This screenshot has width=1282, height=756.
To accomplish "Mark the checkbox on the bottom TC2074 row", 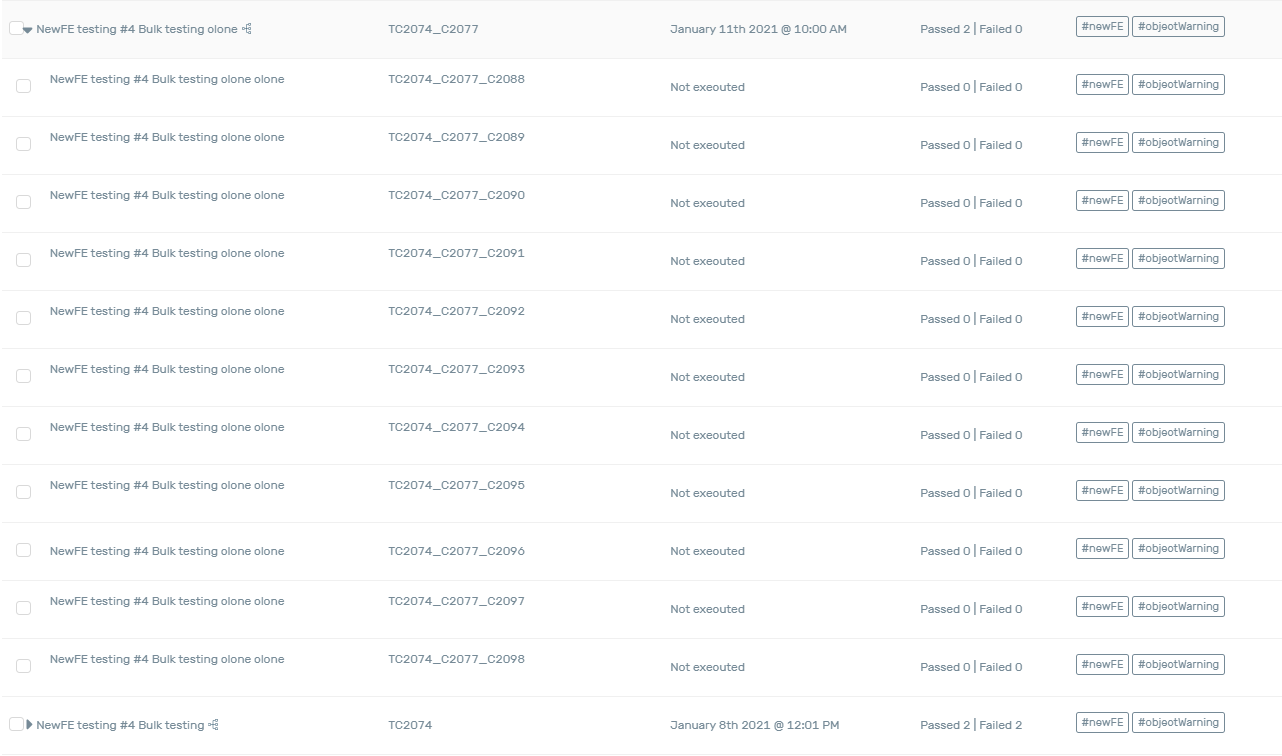I will [x=15, y=724].
